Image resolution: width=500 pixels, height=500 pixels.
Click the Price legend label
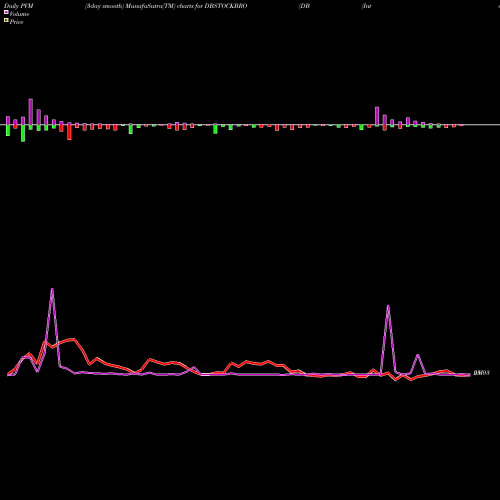point(16,22)
